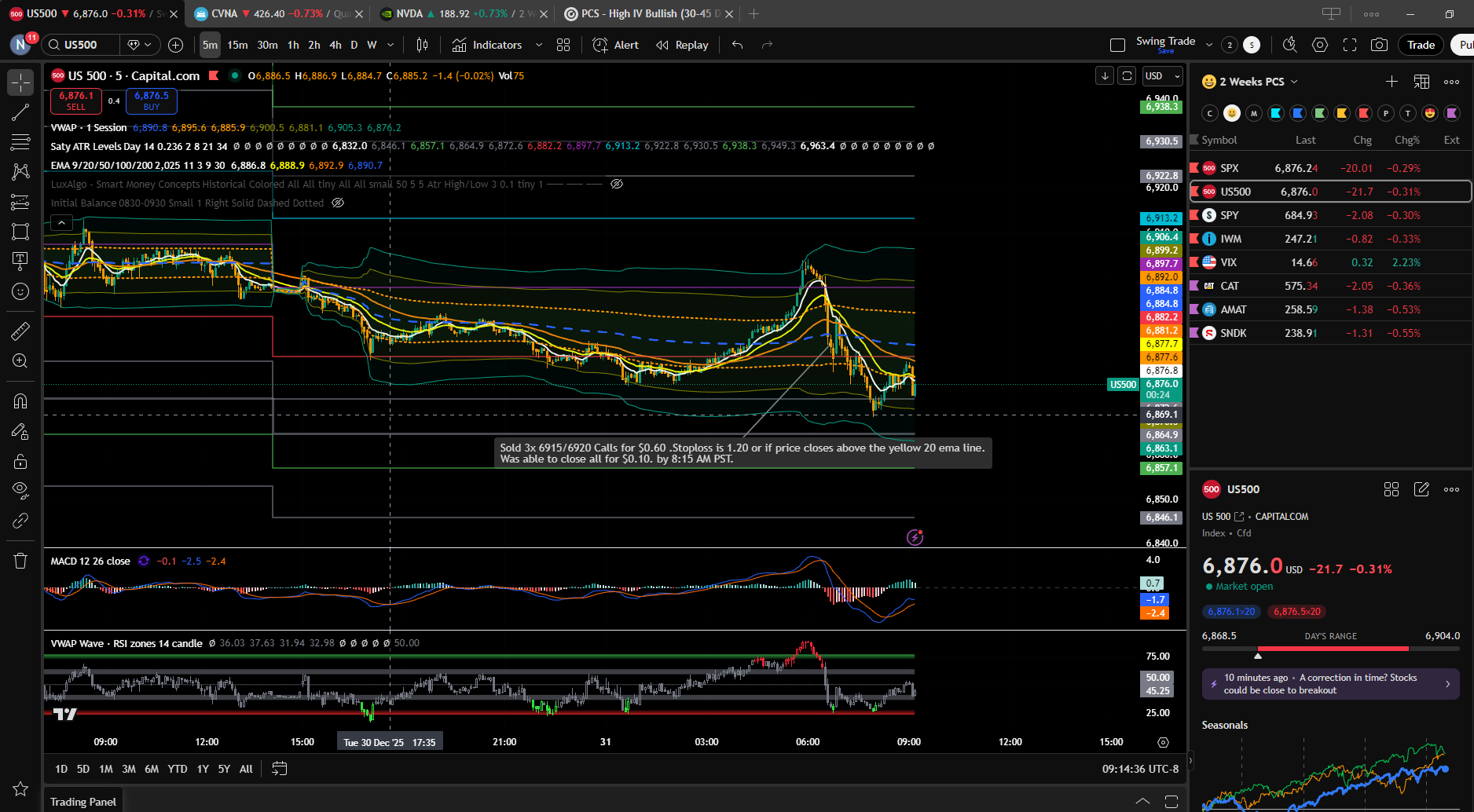Viewport: 1474px width, 812px height.
Task: Enter fullscreen chart mode
Action: pos(1350,45)
